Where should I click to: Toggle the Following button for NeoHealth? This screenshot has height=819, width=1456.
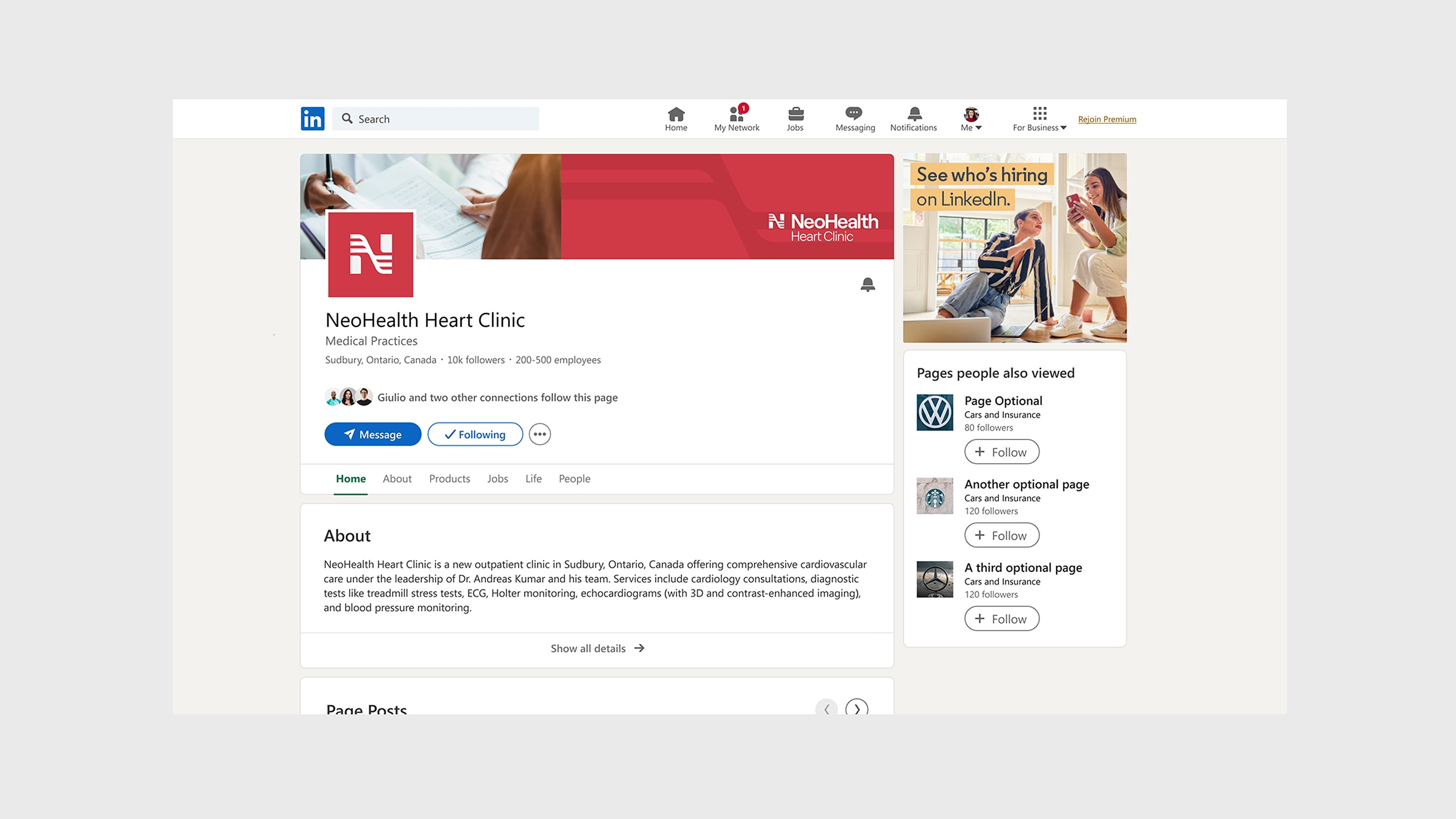475,434
